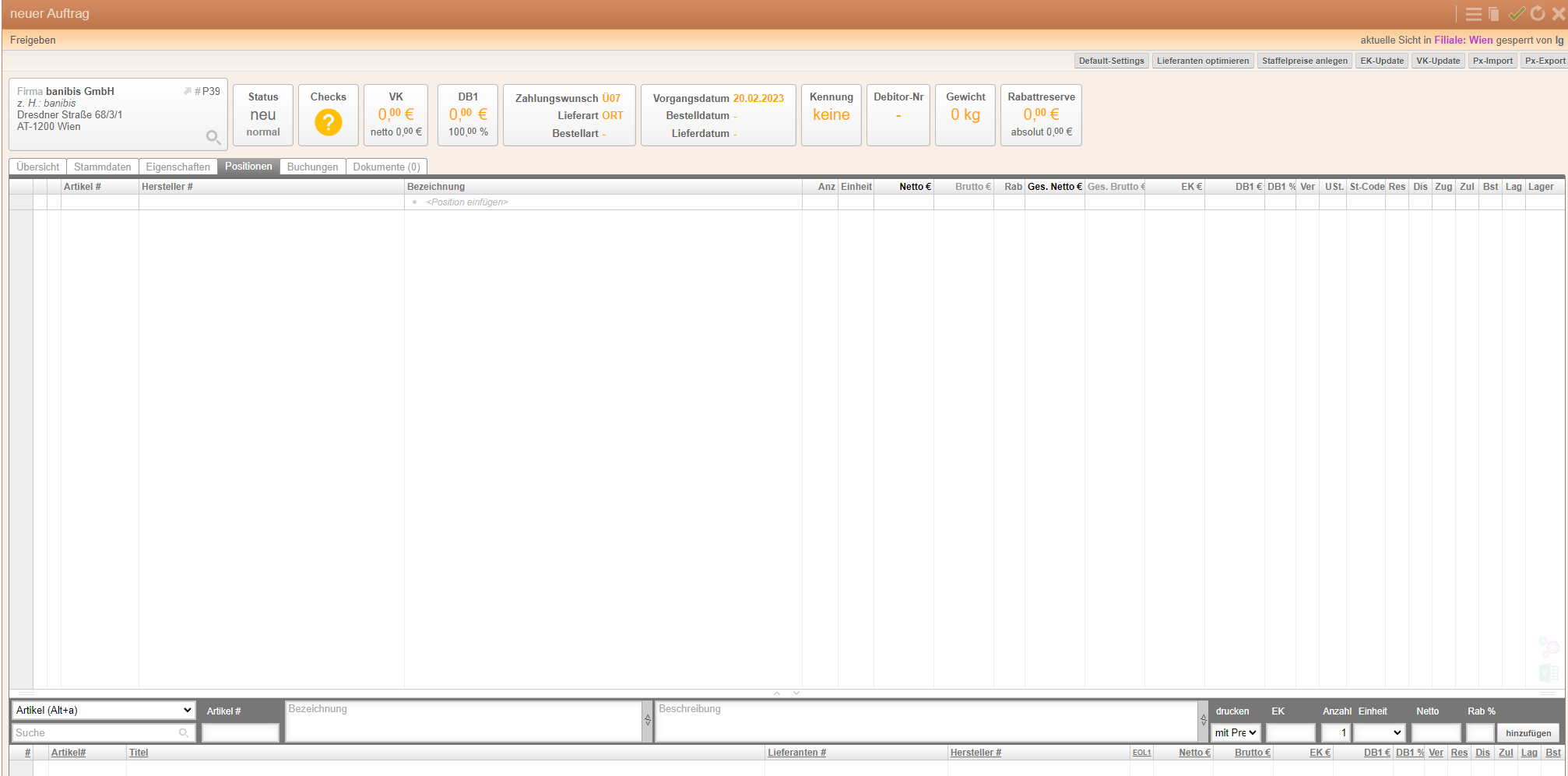This screenshot has height=776, width=1568.
Task: Click the Filiale: Wien text
Action: coord(1464,40)
